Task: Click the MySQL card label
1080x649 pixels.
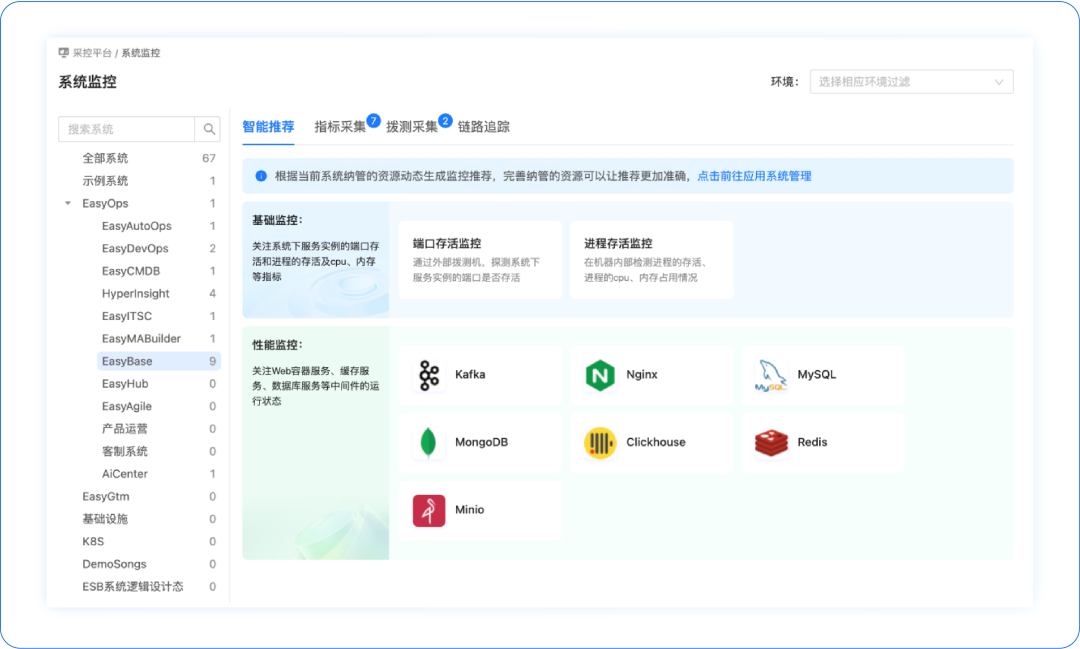Action: pyautogui.click(x=816, y=374)
